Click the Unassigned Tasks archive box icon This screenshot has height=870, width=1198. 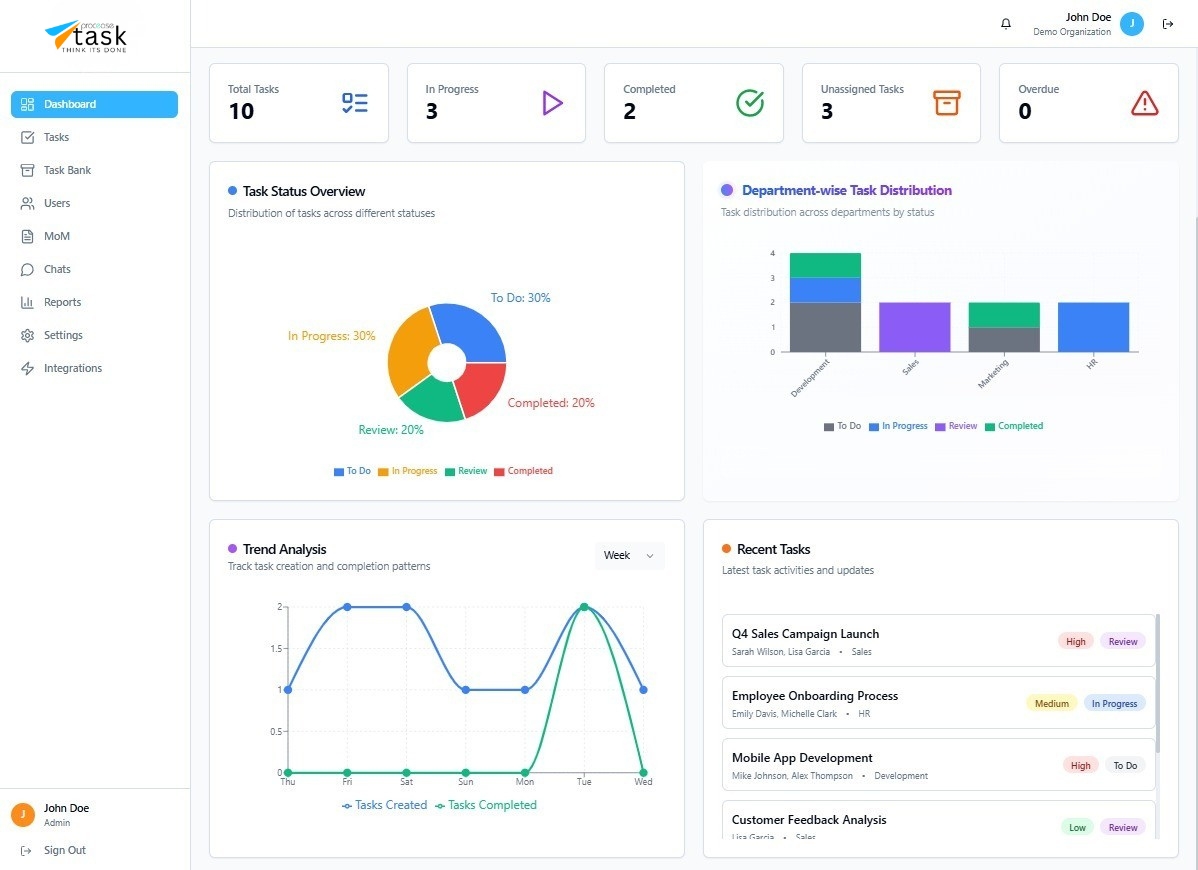point(947,102)
